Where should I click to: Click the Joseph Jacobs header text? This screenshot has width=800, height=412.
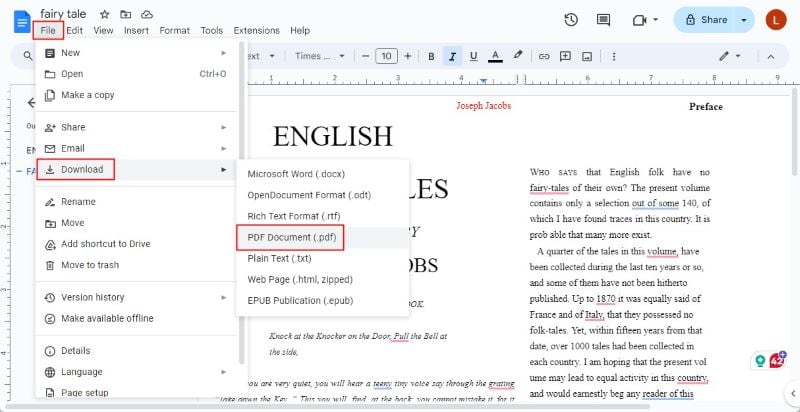tap(483, 106)
